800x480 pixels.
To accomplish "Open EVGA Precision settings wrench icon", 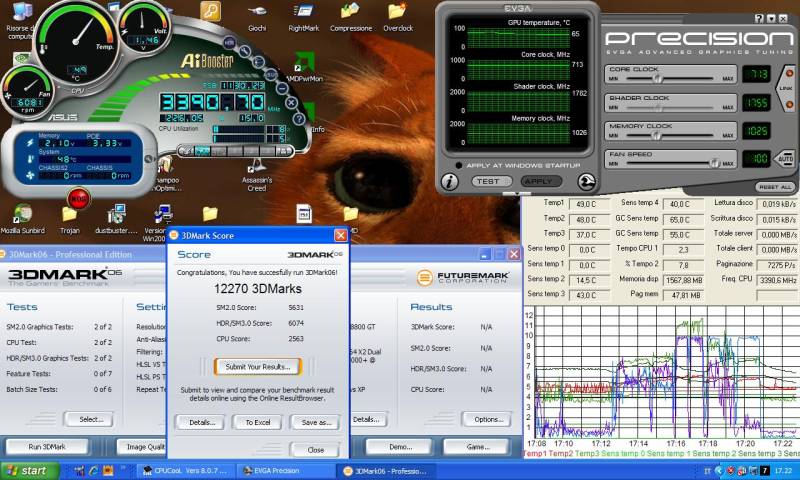I will pos(586,182).
